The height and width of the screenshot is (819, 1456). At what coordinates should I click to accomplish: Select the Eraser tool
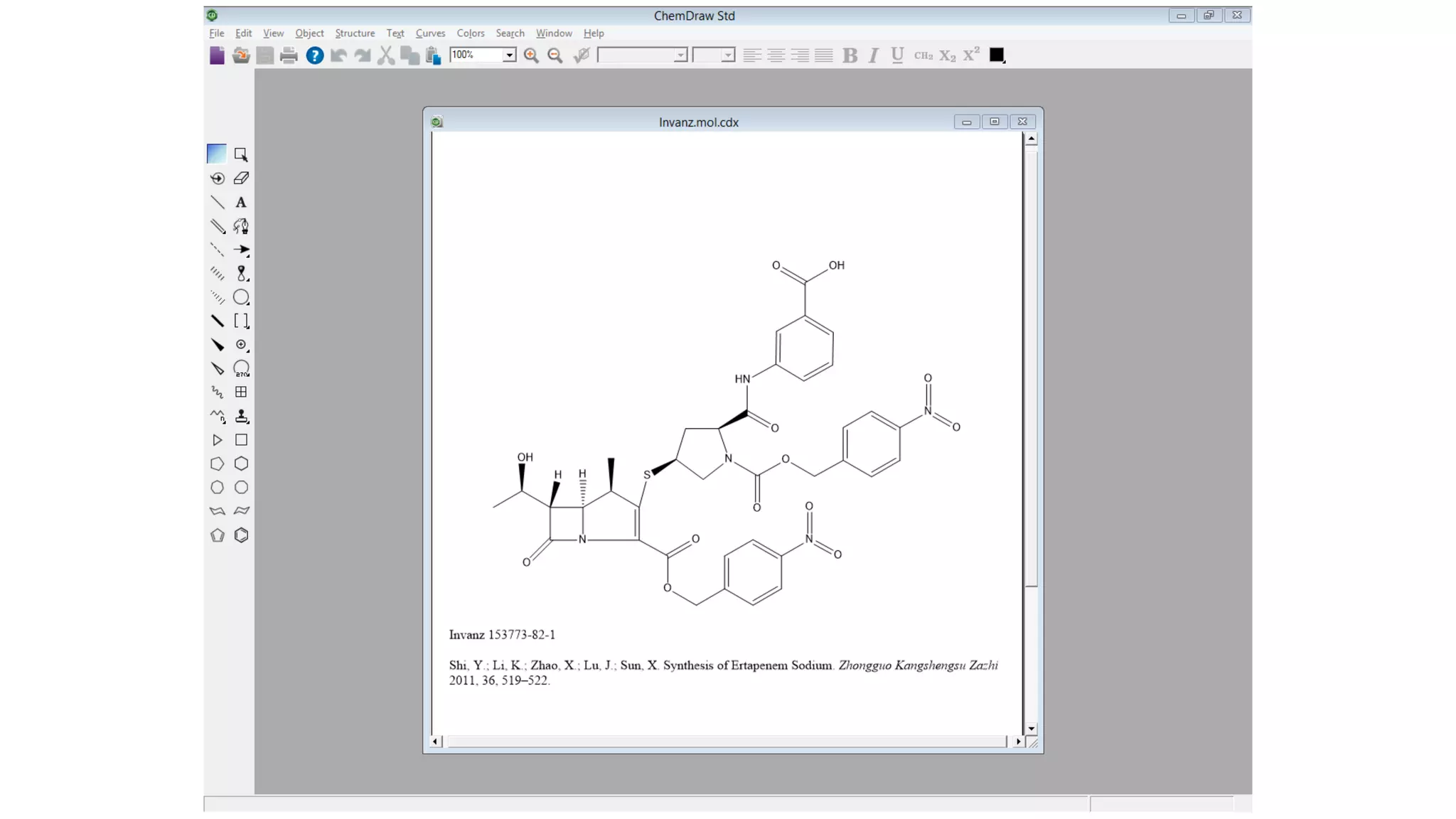coord(241,178)
